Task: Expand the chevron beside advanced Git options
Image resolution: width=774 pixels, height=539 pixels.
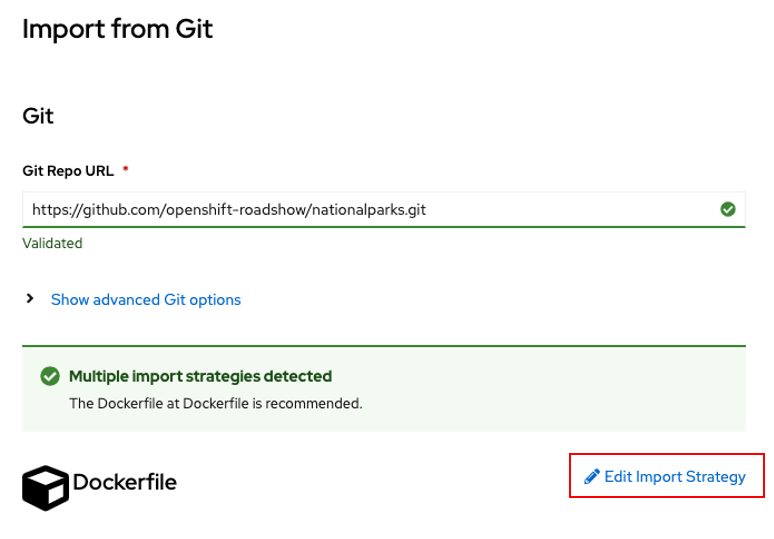Action: click(x=30, y=299)
